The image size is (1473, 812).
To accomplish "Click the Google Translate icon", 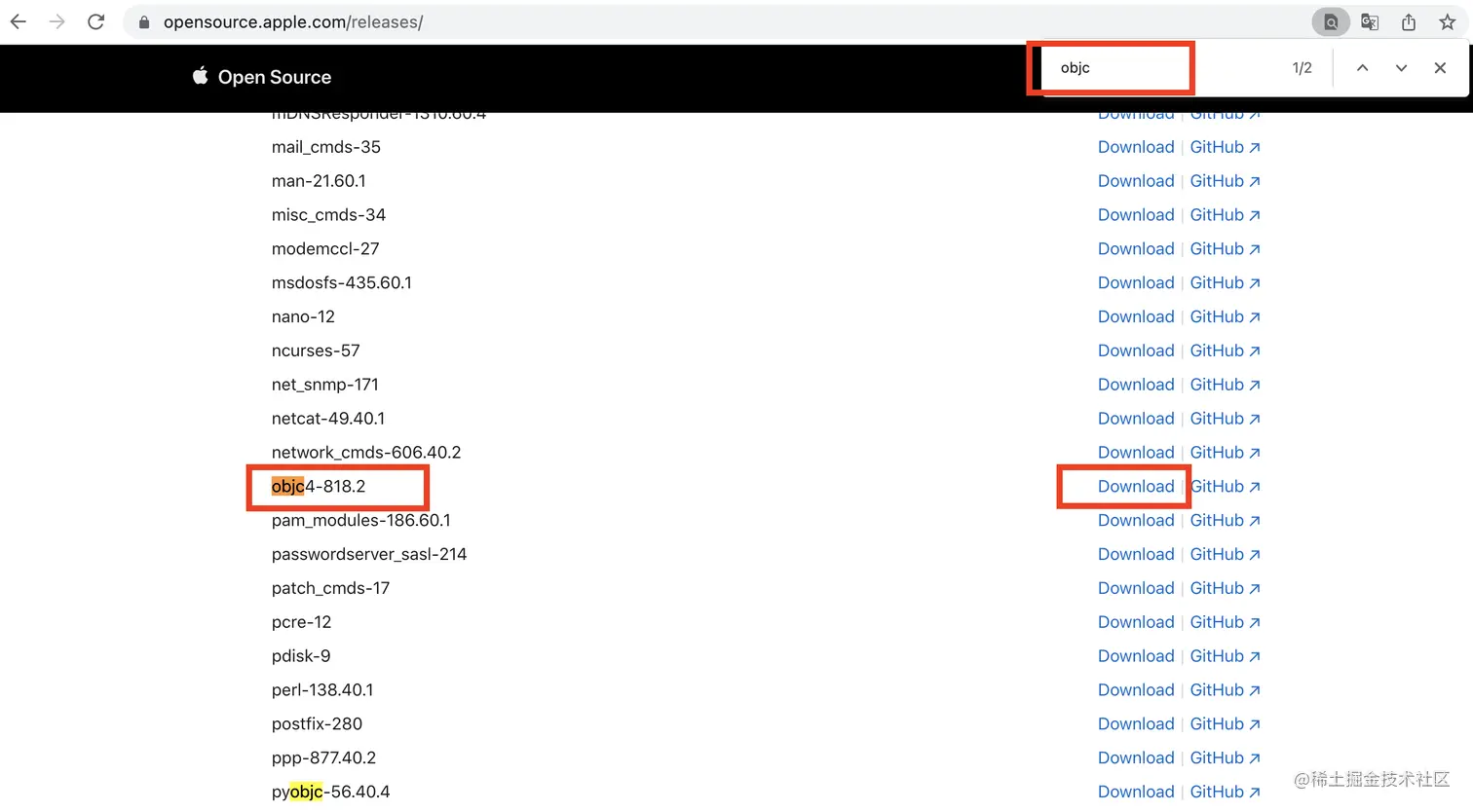I will click(1370, 21).
